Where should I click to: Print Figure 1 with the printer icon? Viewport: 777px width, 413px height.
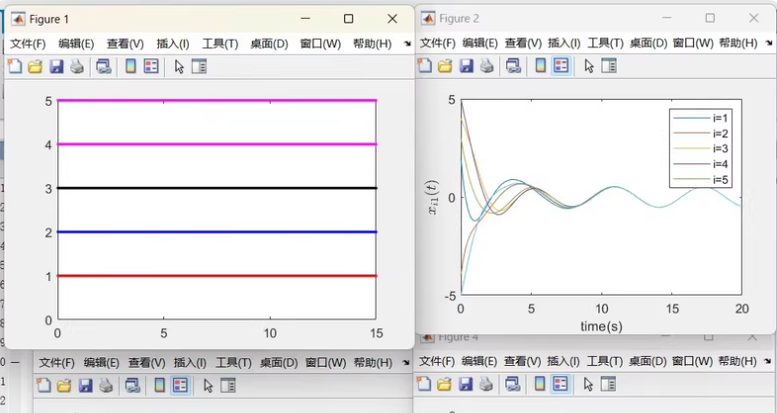[77, 66]
